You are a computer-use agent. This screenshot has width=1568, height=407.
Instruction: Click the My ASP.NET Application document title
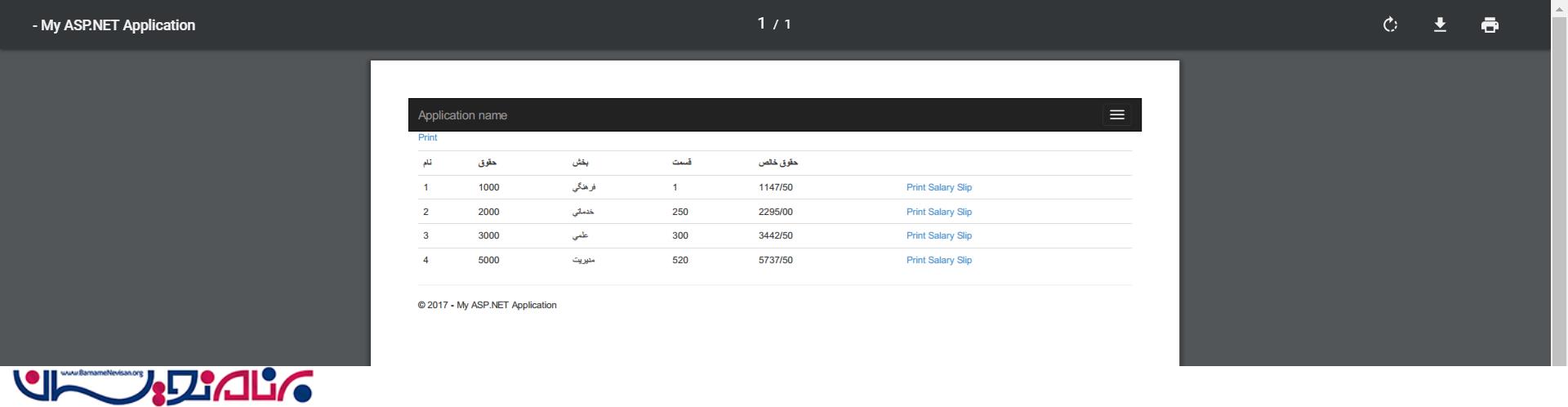(x=114, y=25)
